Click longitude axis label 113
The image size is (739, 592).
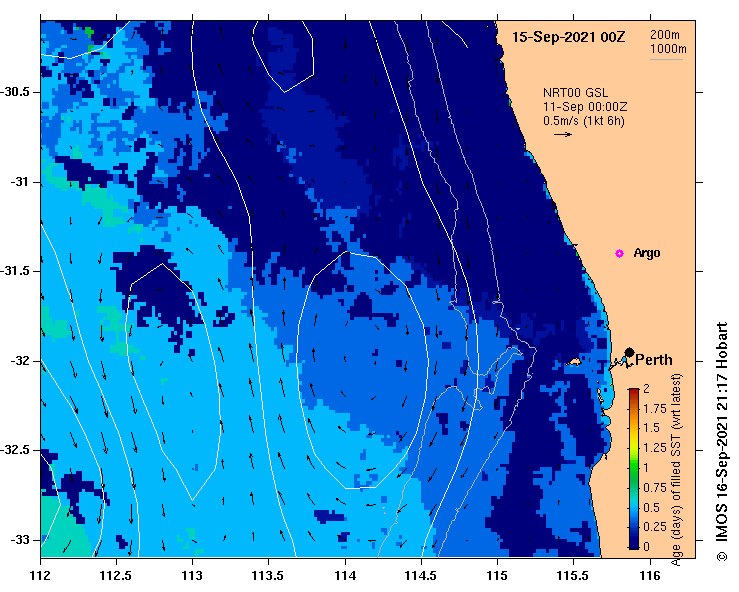pos(192,576)
